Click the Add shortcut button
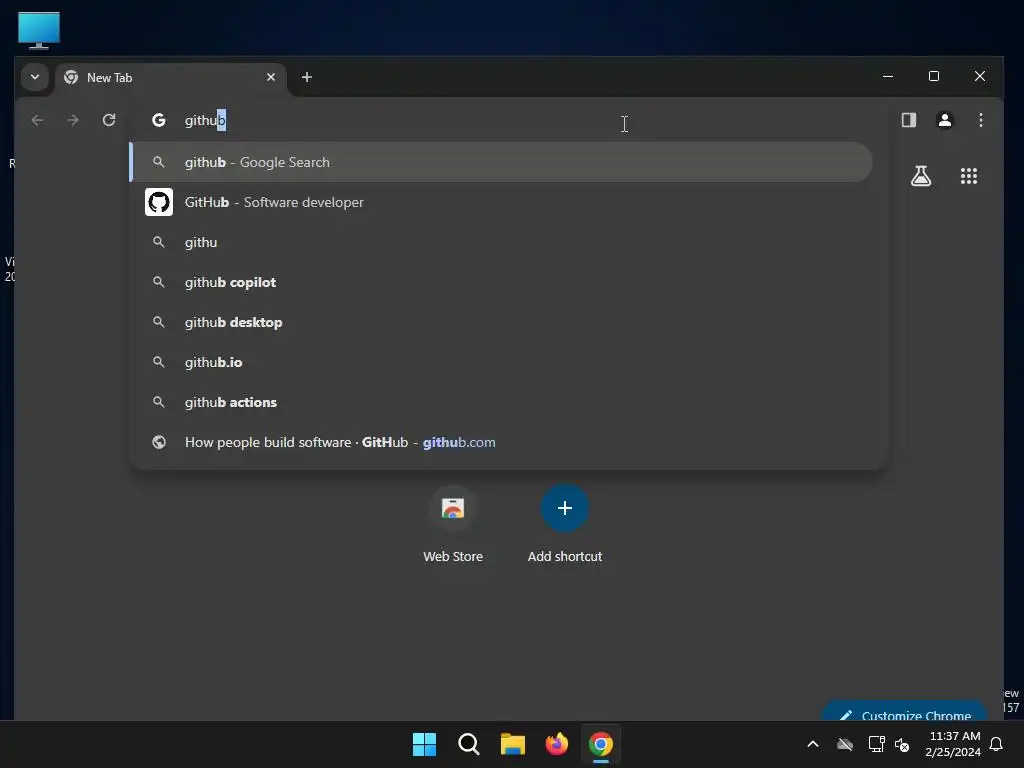The image size is (1024, 768). click(x=565, y=524)
